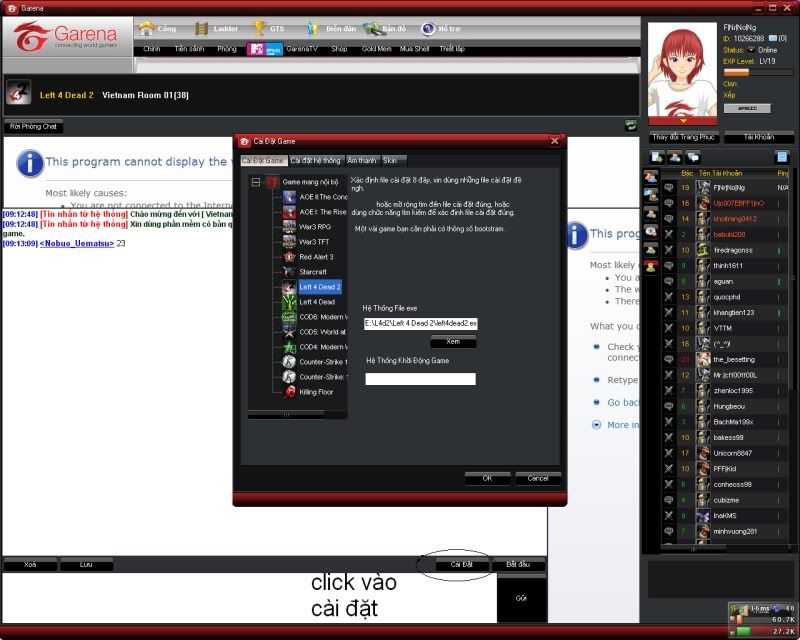This screenshot has width=800, height=640.
Task: Open the Chính menu item
Action: pos(152,49)
